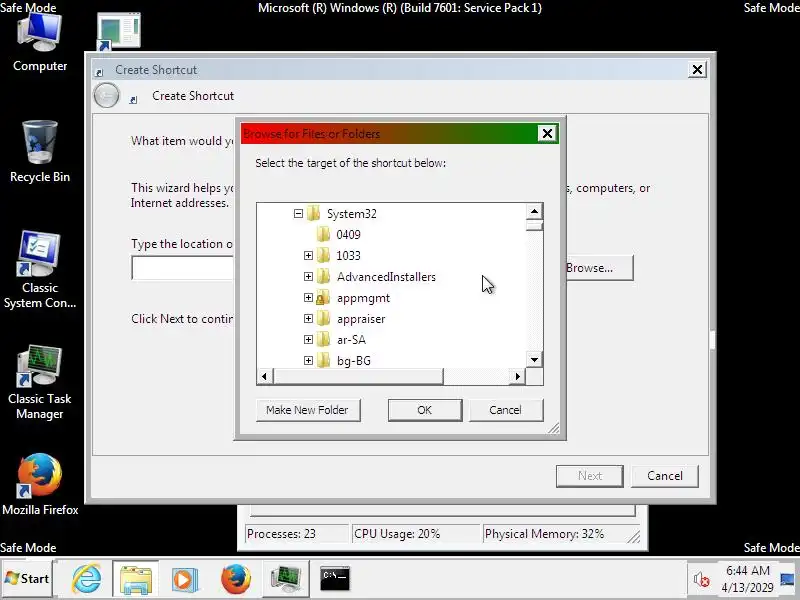Image resolution: width=800 pixels, height=600 pixels.
Task: Select the System32 folder label
Action: [352, 214]
